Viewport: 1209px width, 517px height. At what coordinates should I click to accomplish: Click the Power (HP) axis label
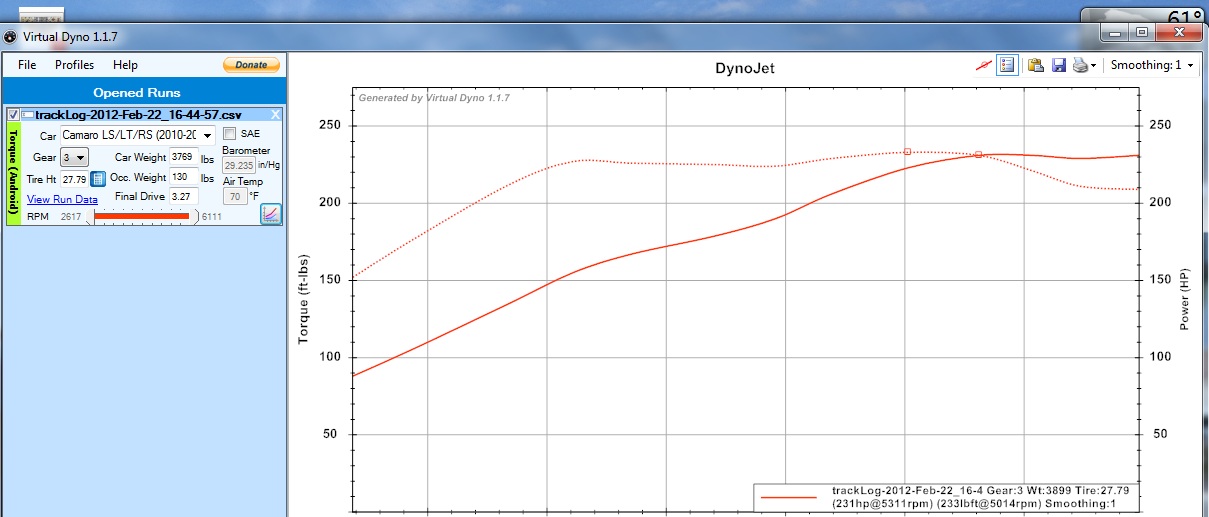tap(1184, 300)
